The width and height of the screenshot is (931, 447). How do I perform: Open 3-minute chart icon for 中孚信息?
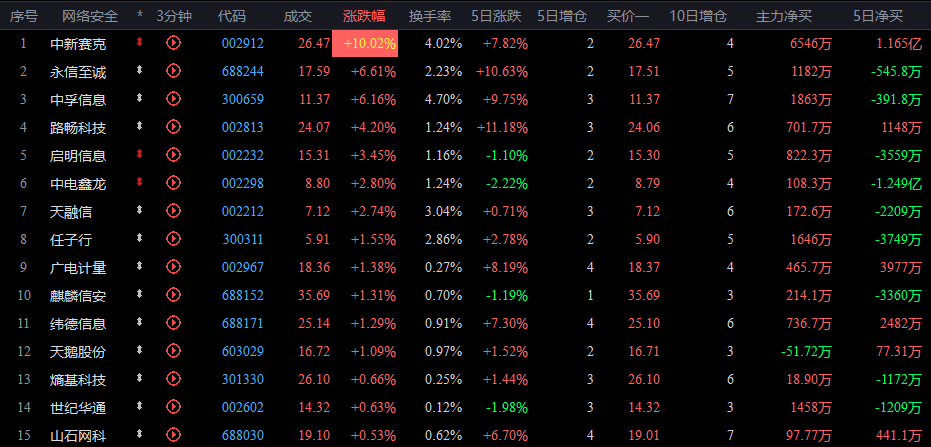(x=173, y=99)
